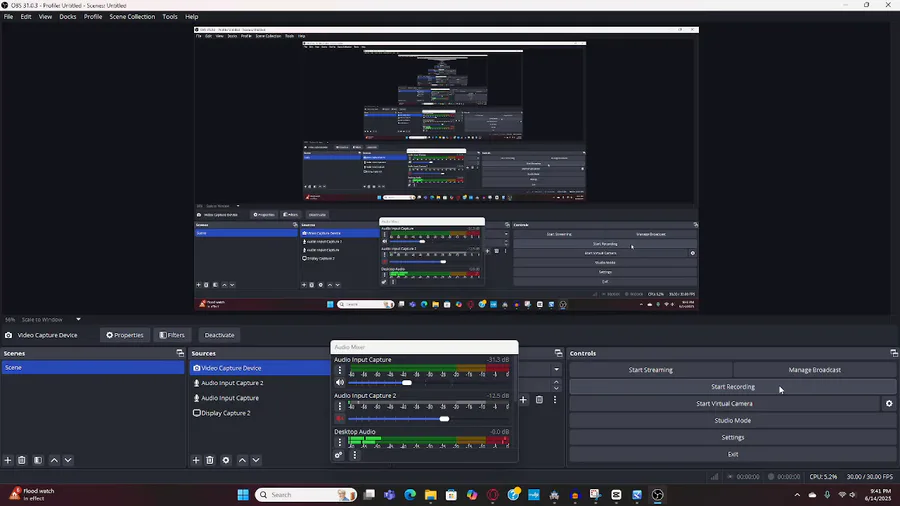Decrease transition duration with down arrow

tap(556, 388)
